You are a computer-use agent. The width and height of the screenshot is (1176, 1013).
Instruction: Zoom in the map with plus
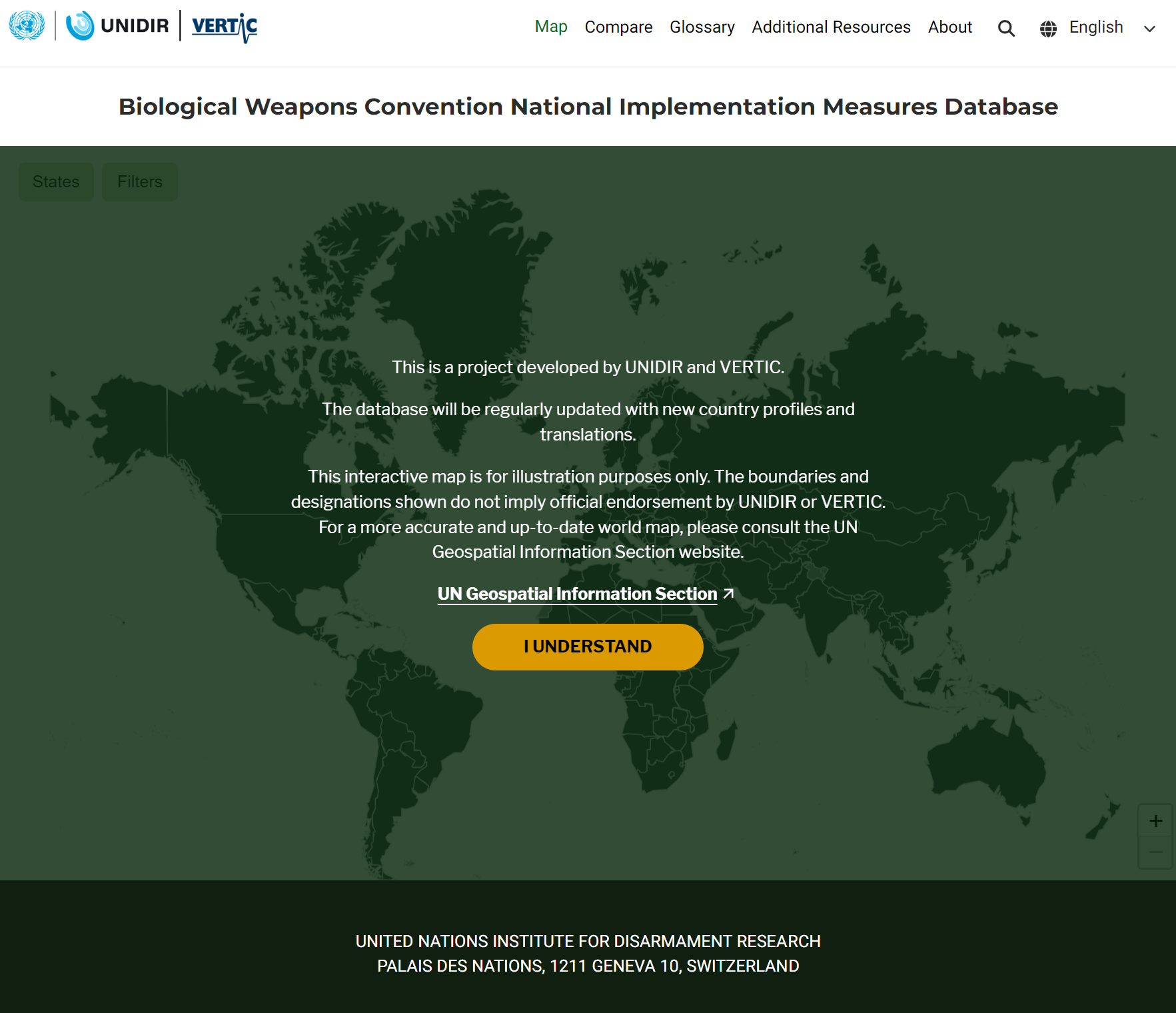coord(1156,821)
